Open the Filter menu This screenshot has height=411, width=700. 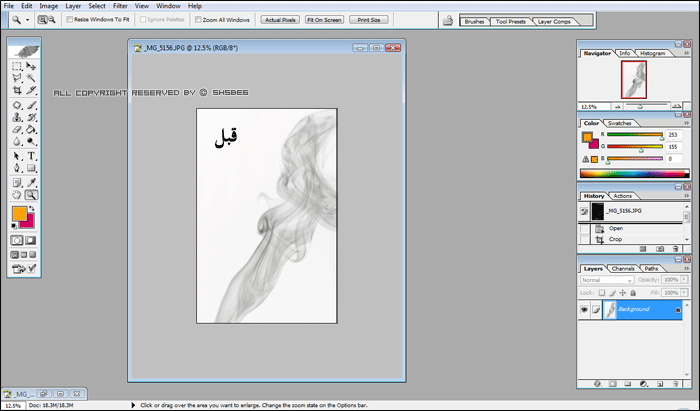tap(120, 6)
